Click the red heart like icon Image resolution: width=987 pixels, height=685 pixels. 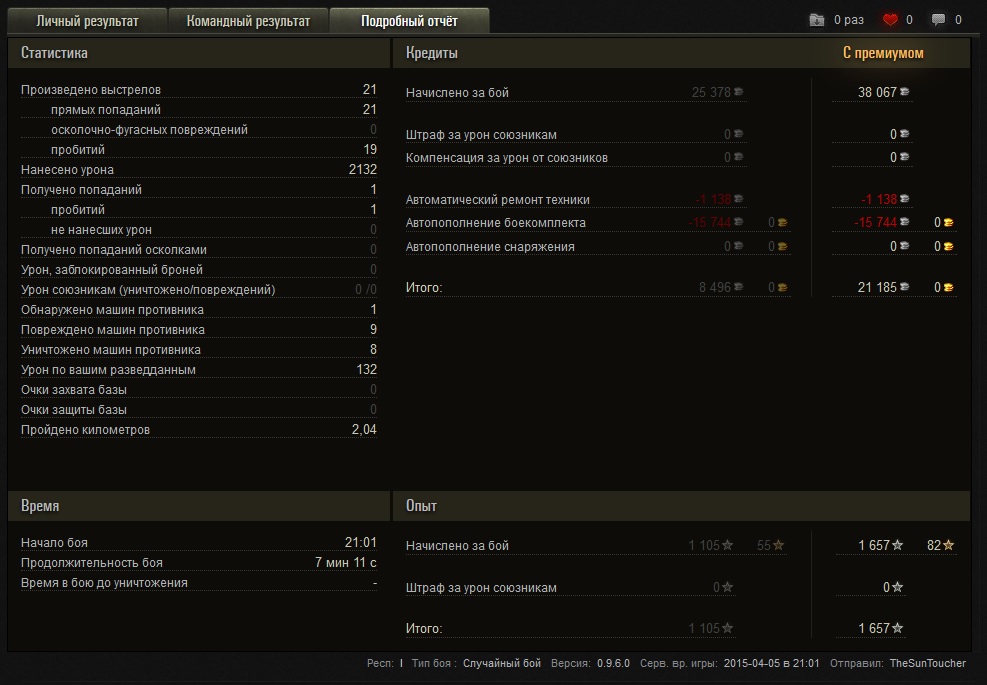point(890,20)
